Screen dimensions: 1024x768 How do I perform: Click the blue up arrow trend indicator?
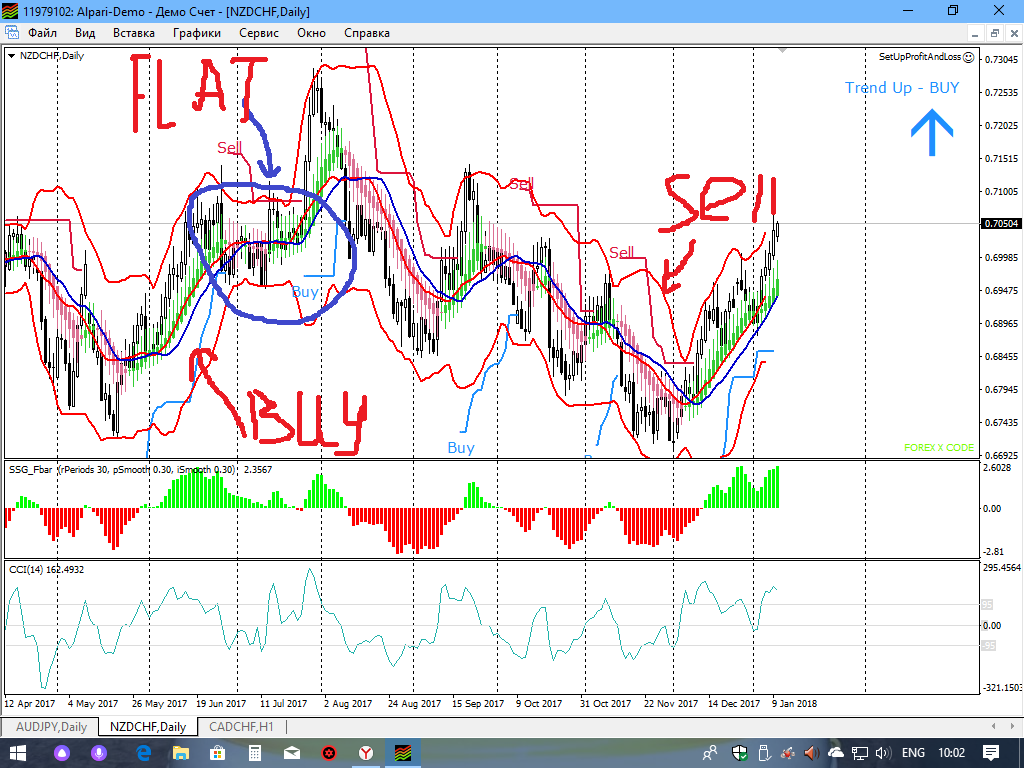[932, 133]
